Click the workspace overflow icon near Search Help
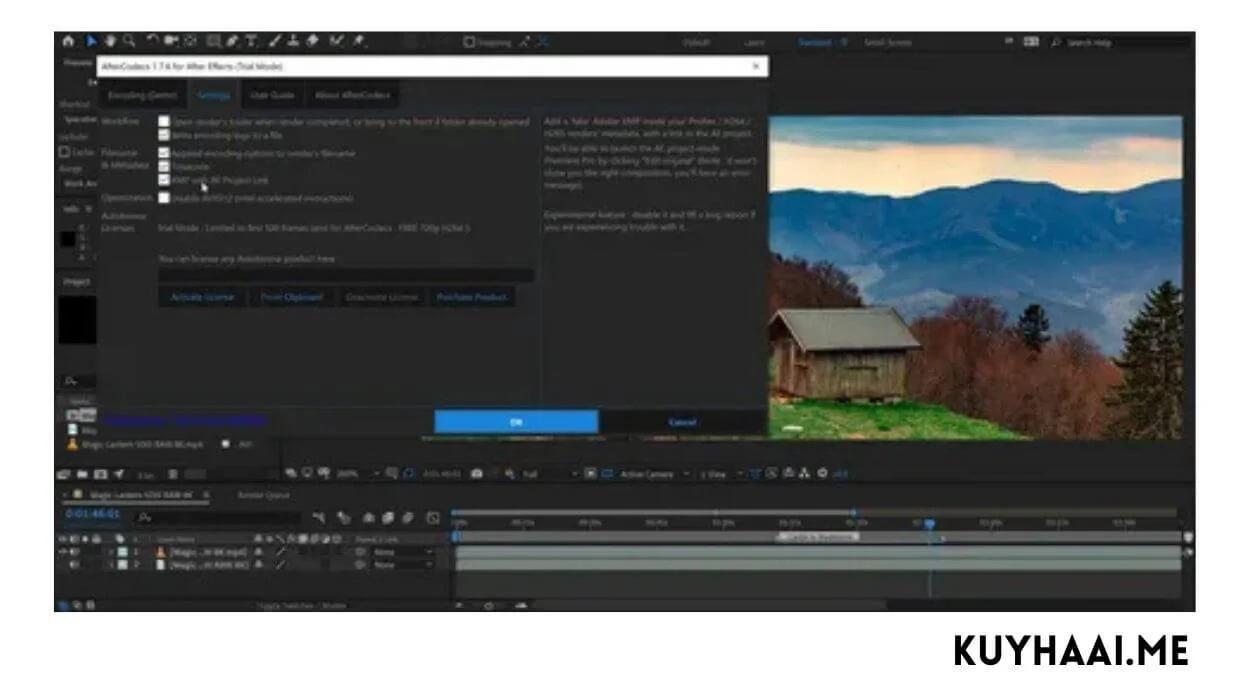This screenshot has width=1250, height=680. pos(1010,42)
